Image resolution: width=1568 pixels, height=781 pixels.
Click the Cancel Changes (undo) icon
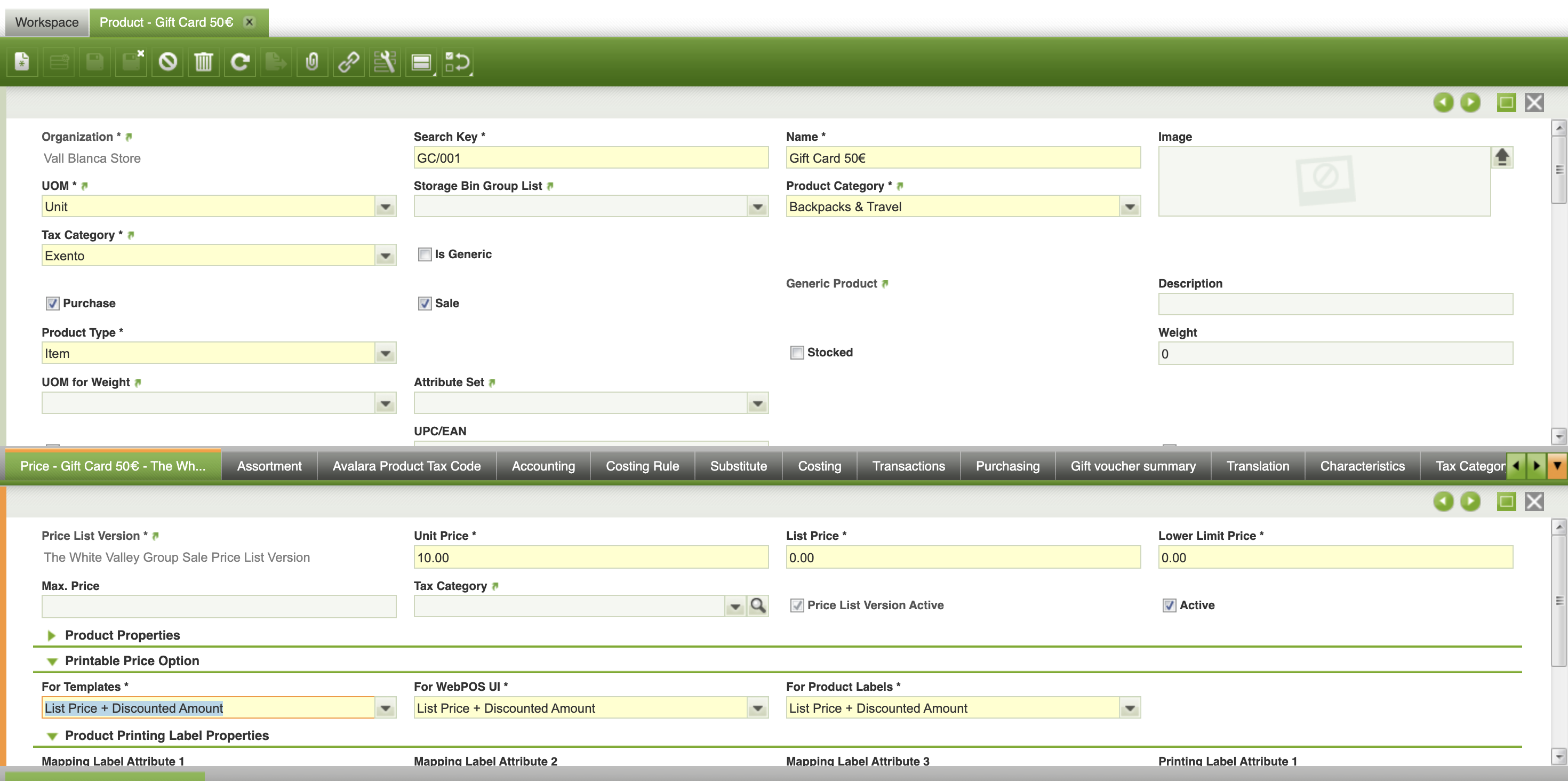click(167, 61)
